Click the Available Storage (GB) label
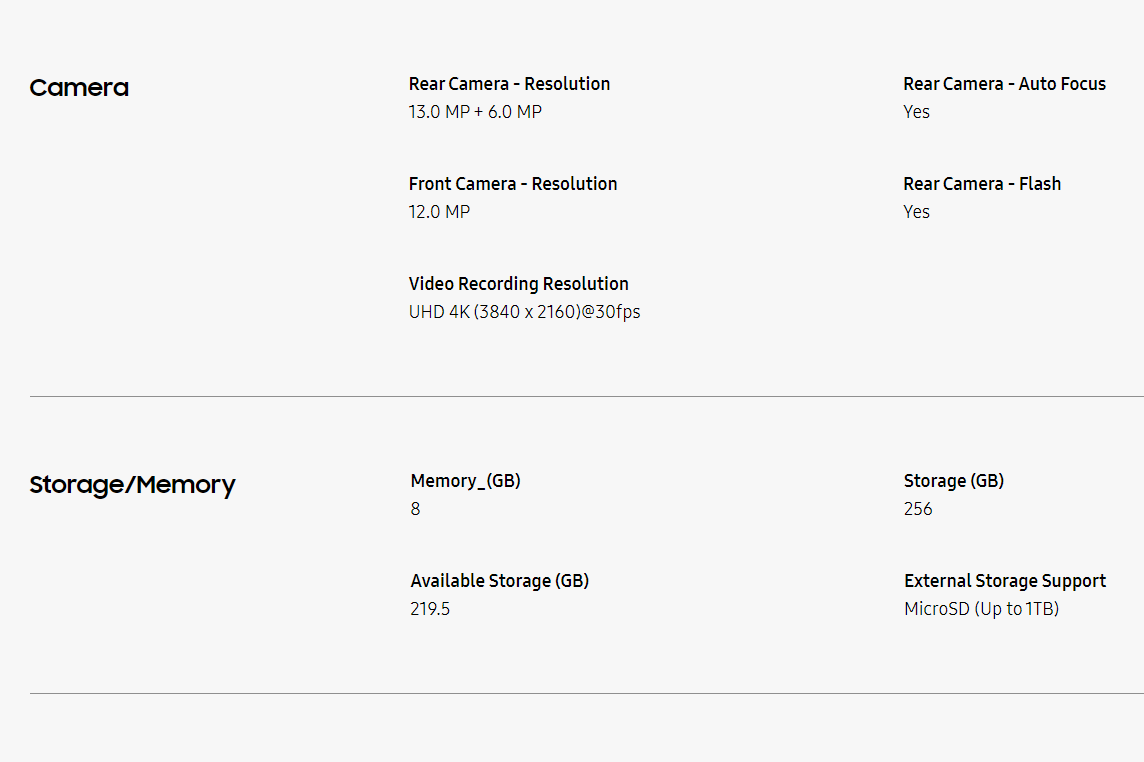The image size is (1144, 762). (499, 581)
